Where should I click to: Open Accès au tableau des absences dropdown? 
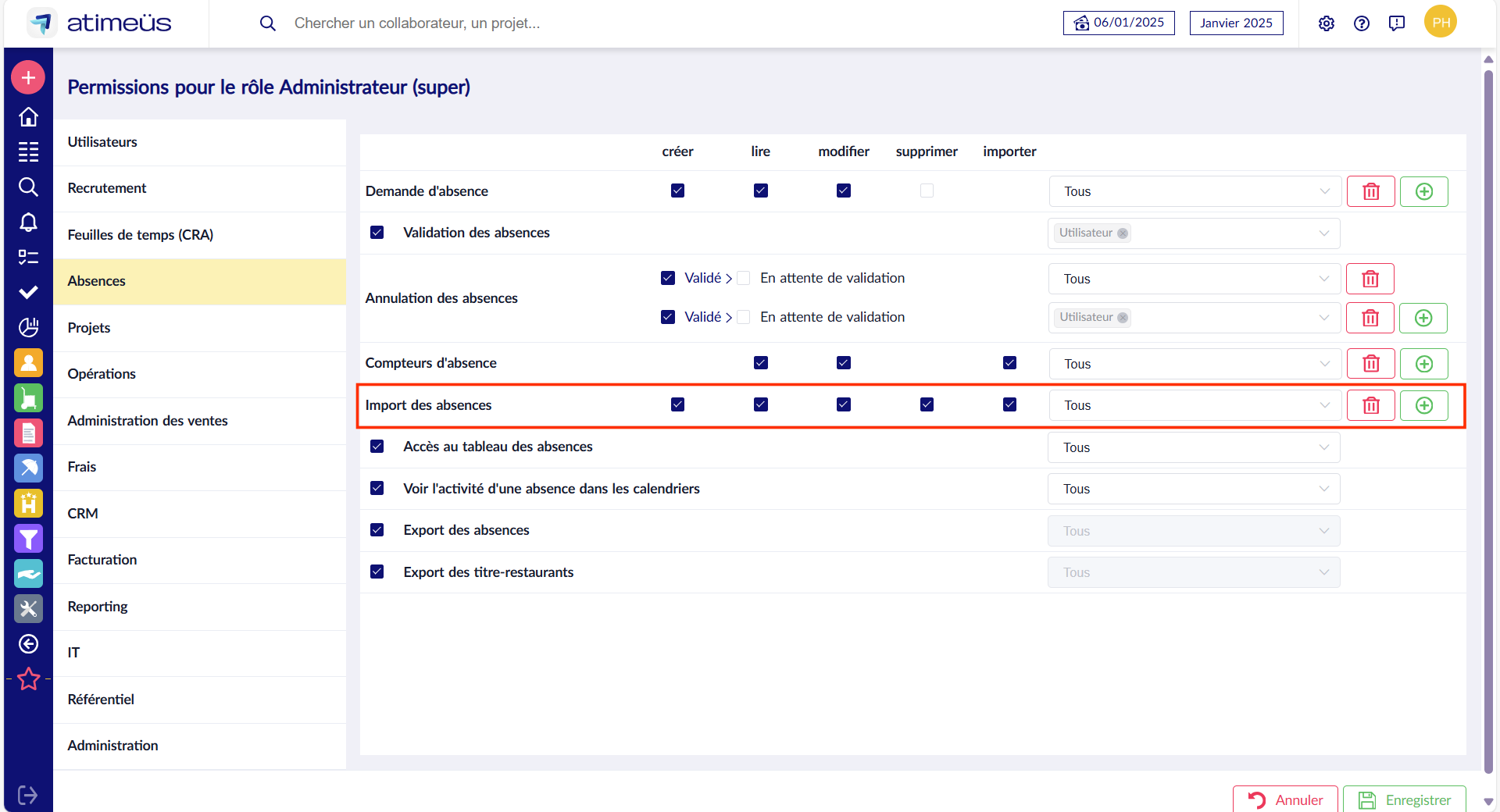point(1193,447)
